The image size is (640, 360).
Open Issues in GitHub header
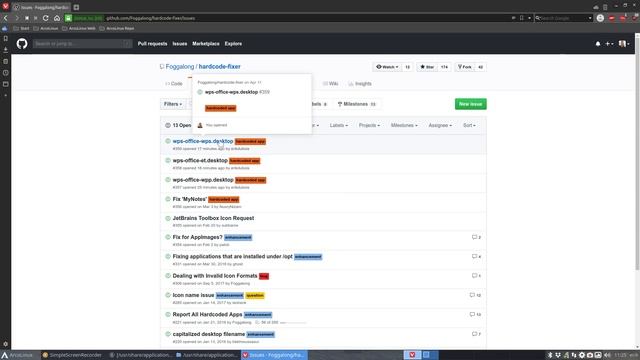click(x=180, y=44)
